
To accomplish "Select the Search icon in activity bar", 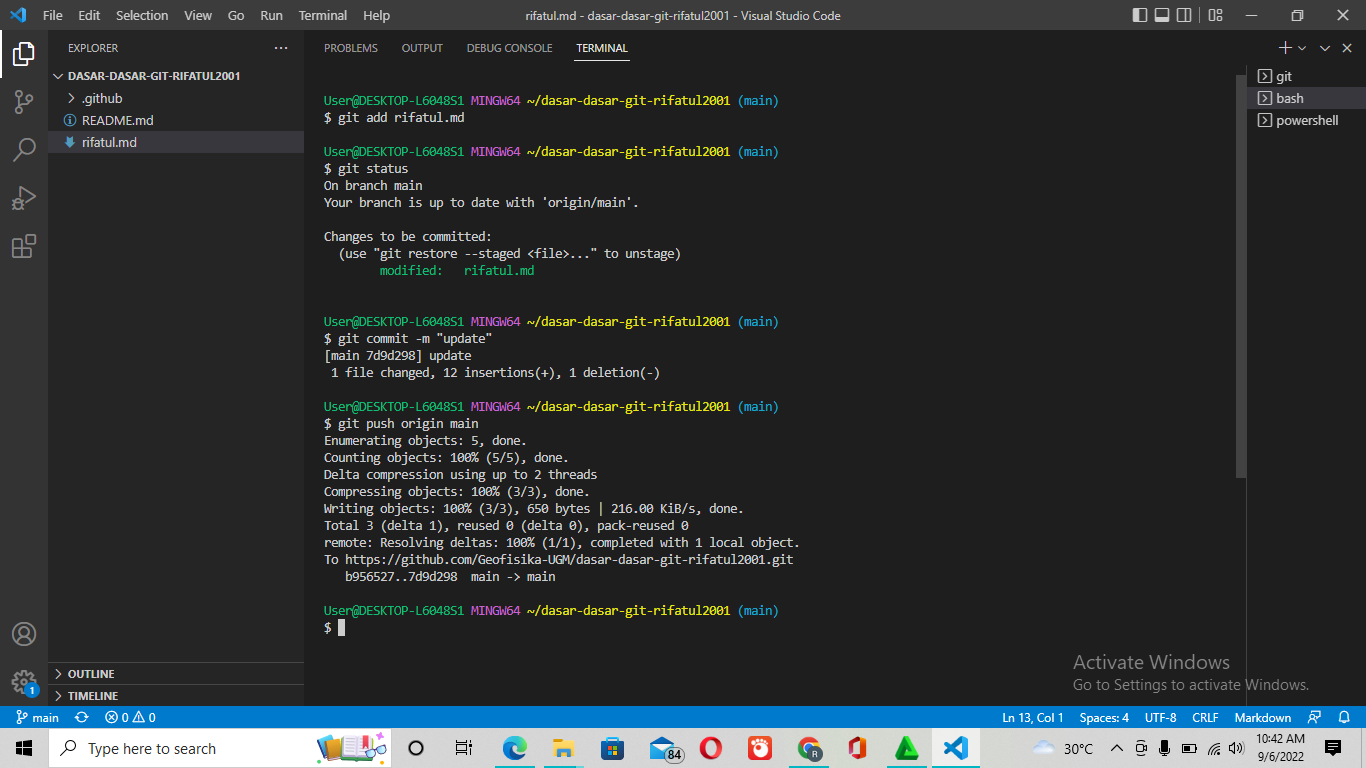I will point(24,148).
